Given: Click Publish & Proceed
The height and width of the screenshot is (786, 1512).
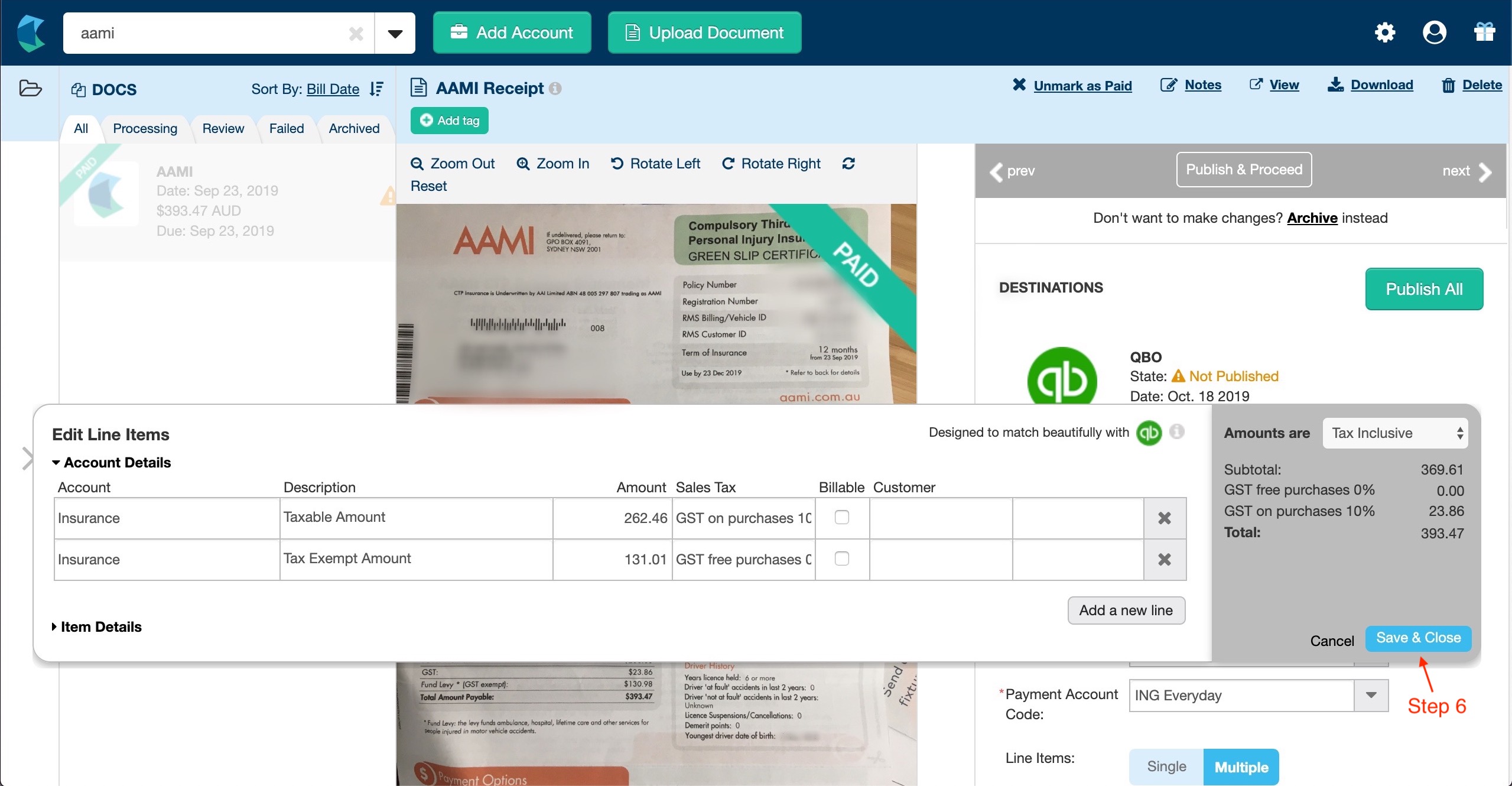Looking at the screenshot, I should click(x=1244, y=170).
